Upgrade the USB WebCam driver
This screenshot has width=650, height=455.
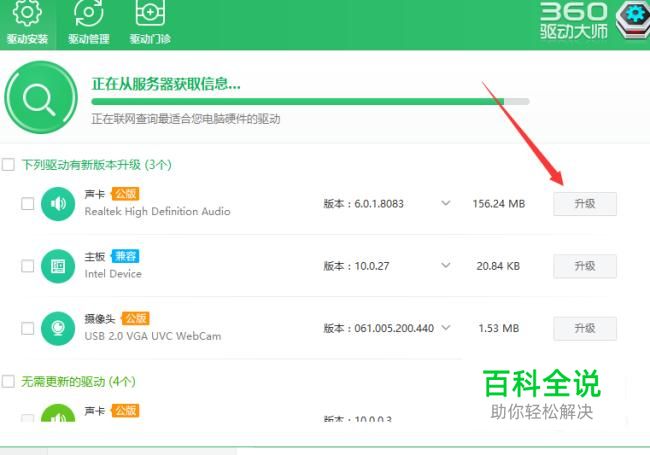[585, 329]
